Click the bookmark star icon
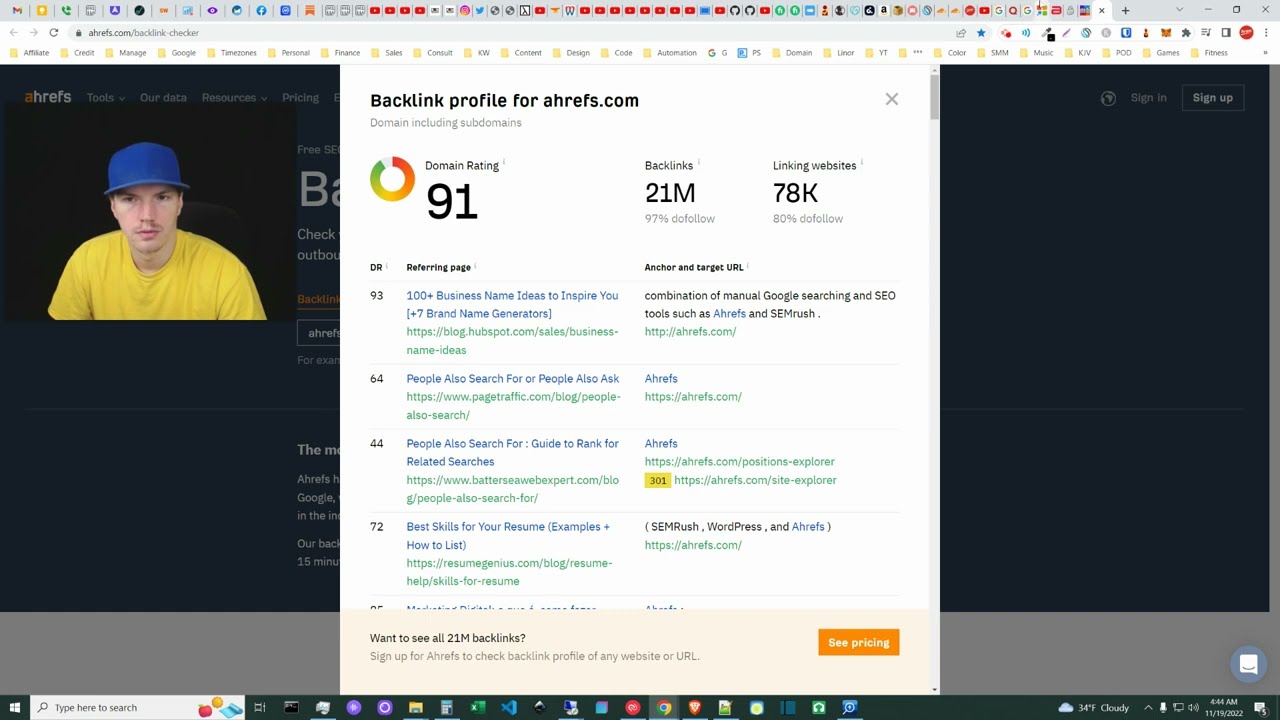Viewport: 1280px width, 720px height. tap(981, 33)
